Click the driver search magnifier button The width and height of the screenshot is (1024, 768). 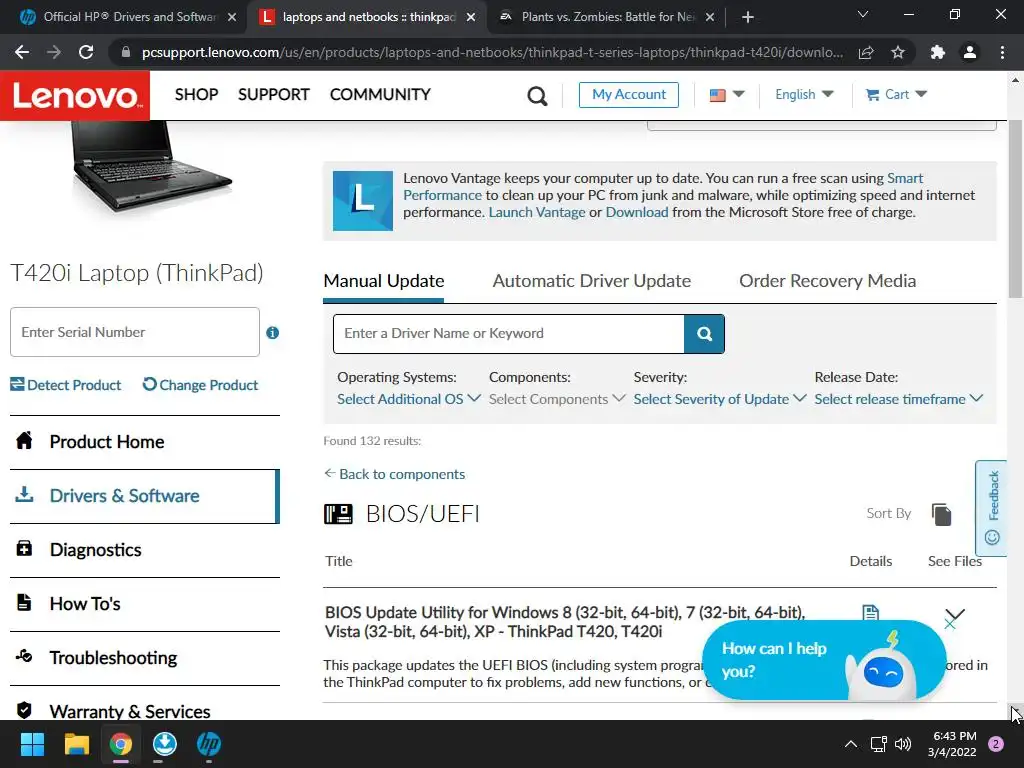point(704,334)
